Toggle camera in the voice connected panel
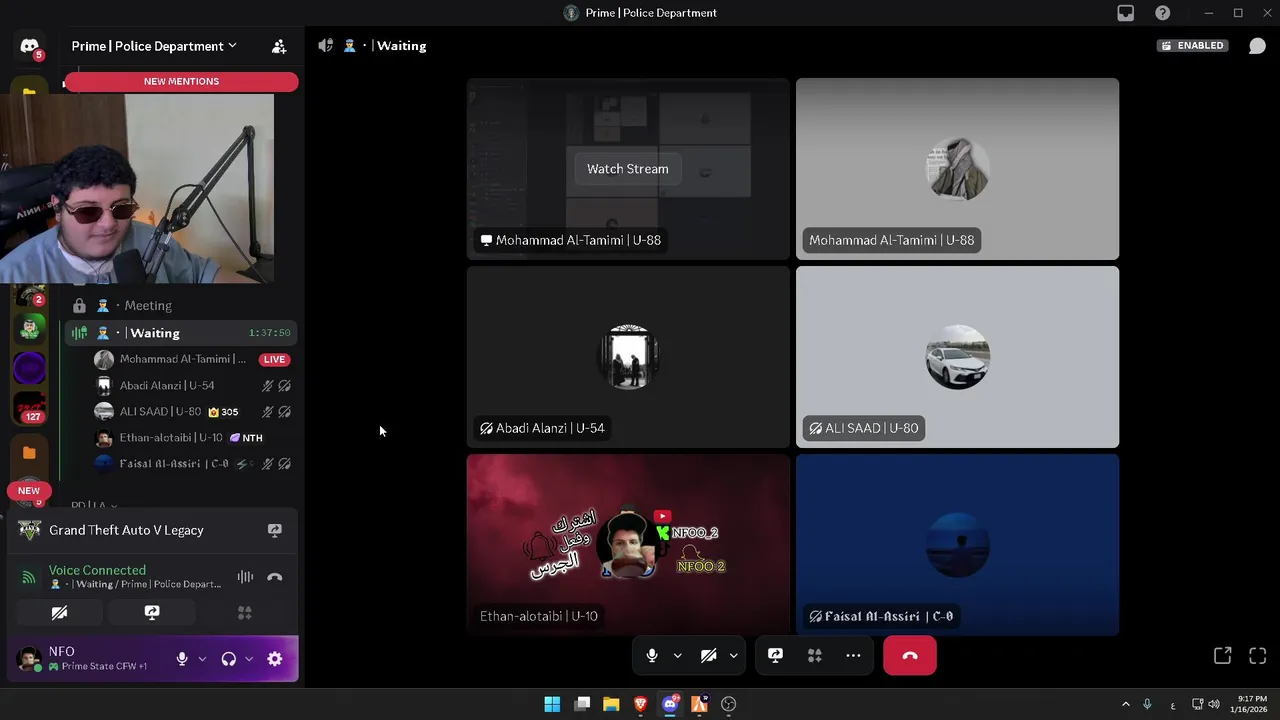 point(59,613)
